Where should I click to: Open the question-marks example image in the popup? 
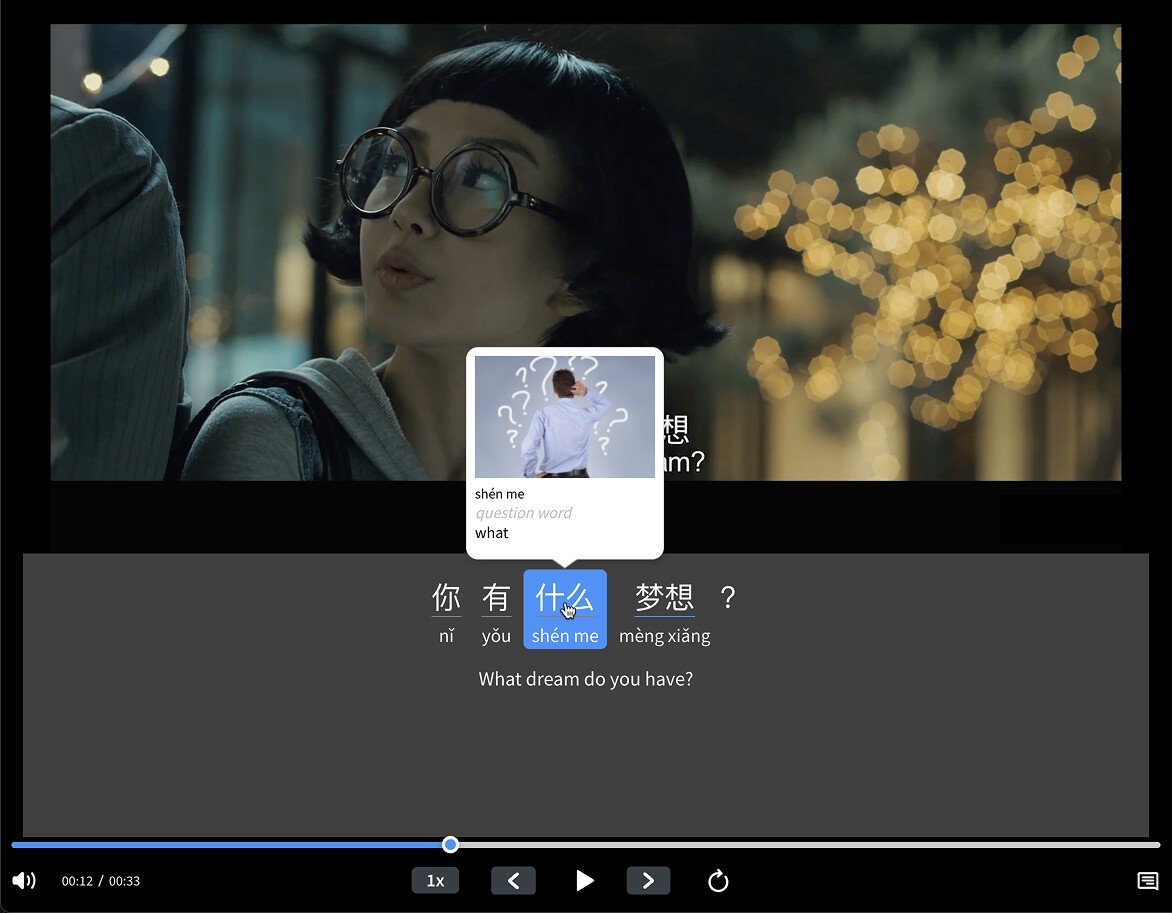[x=564, y=417]
